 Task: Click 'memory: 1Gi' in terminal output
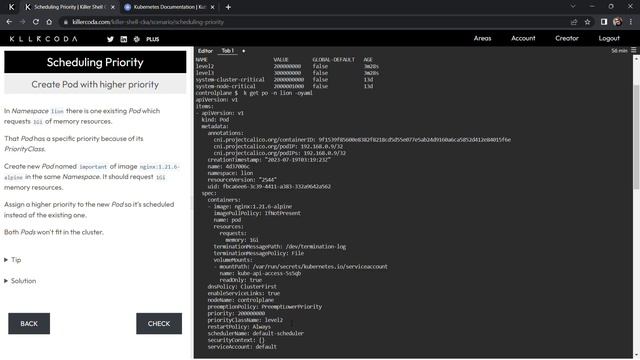point(242,240)
